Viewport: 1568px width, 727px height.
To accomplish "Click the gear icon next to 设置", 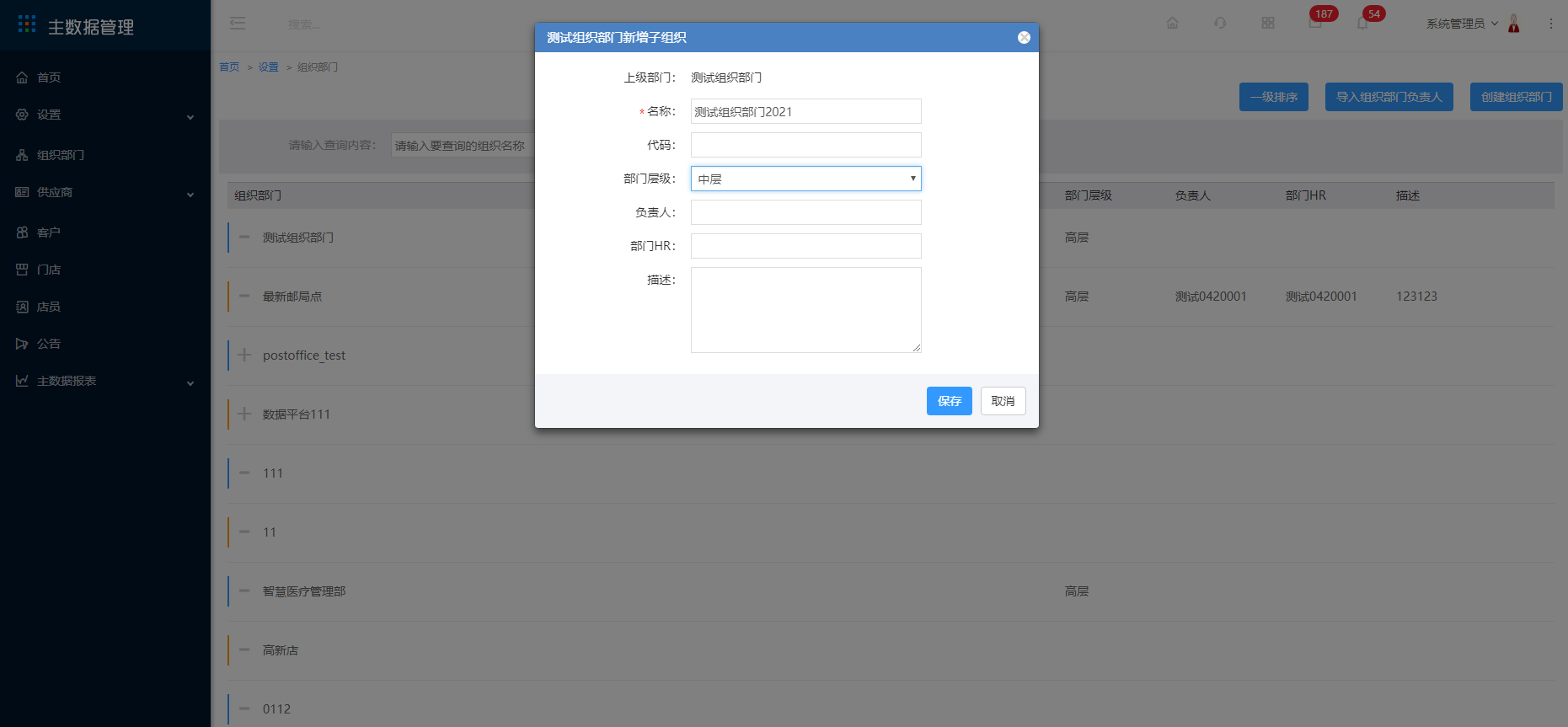I will pos(22,115).
